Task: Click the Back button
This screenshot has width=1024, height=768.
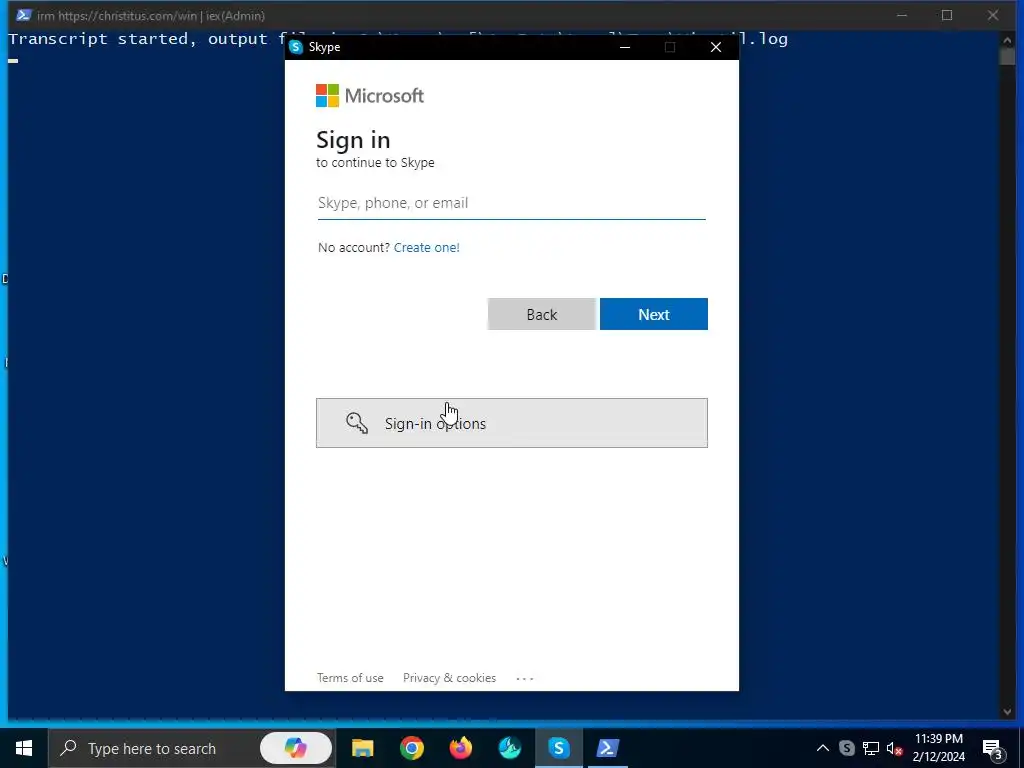Action: point(541,314)
